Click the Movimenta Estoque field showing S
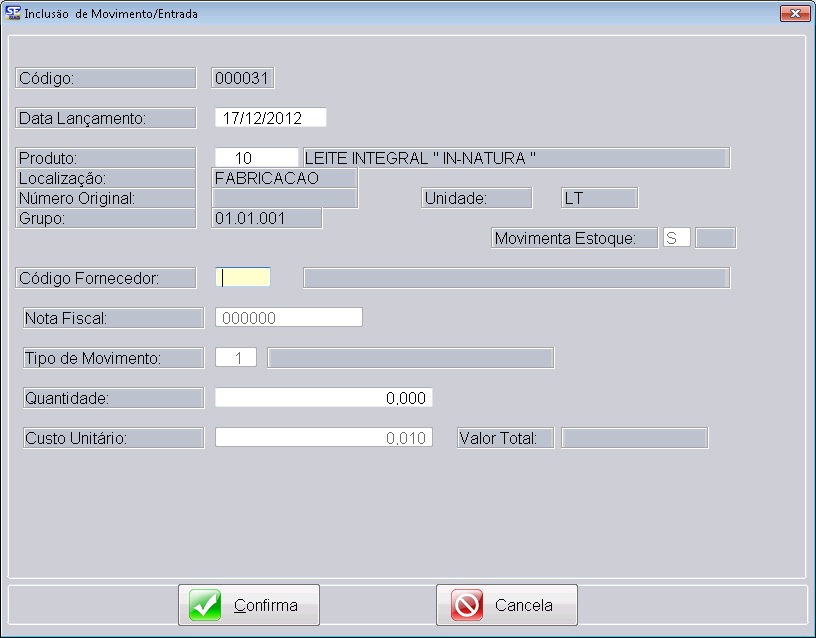This screenshot has height=638, width=816. point(677,238)
